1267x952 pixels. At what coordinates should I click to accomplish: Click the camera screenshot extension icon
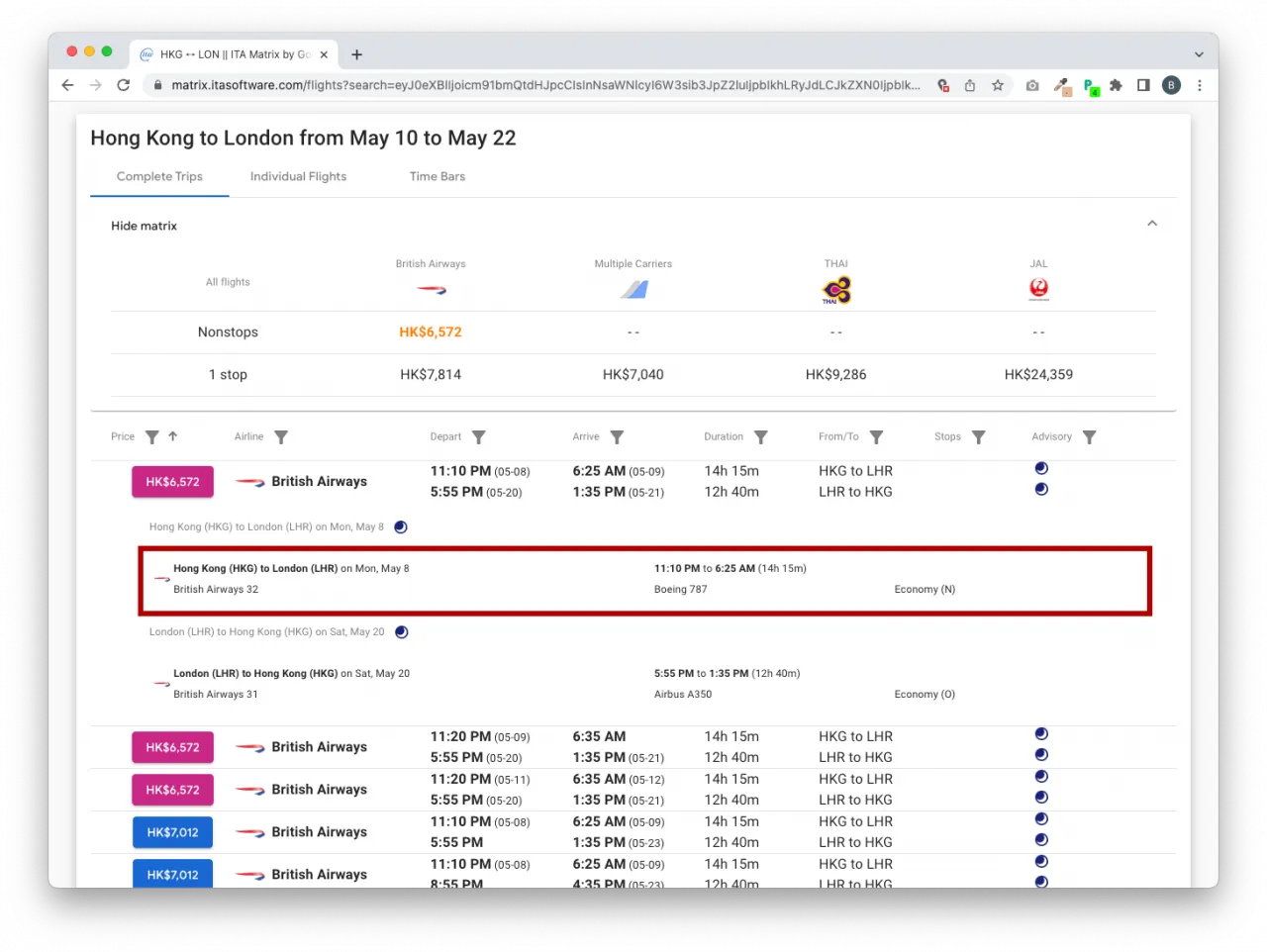tap(1032, 85)
